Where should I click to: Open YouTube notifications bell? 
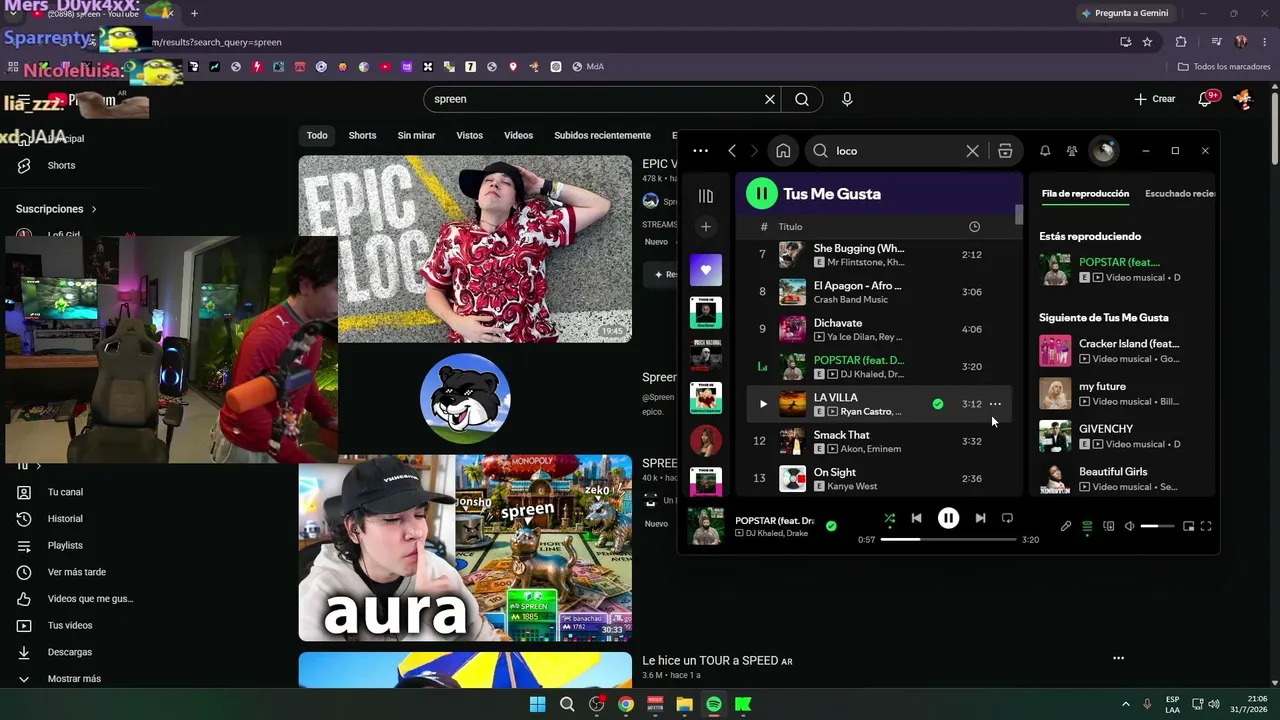click(1205, 99)
